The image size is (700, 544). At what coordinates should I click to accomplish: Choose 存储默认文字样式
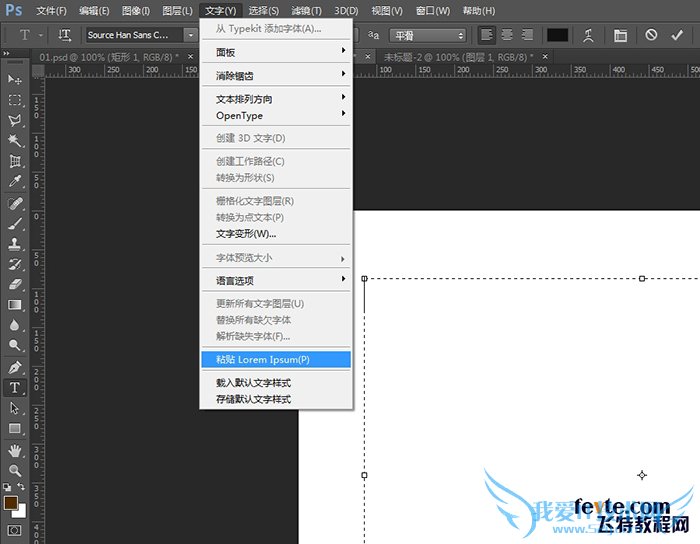pyautogui.click(x=276, y=399)
